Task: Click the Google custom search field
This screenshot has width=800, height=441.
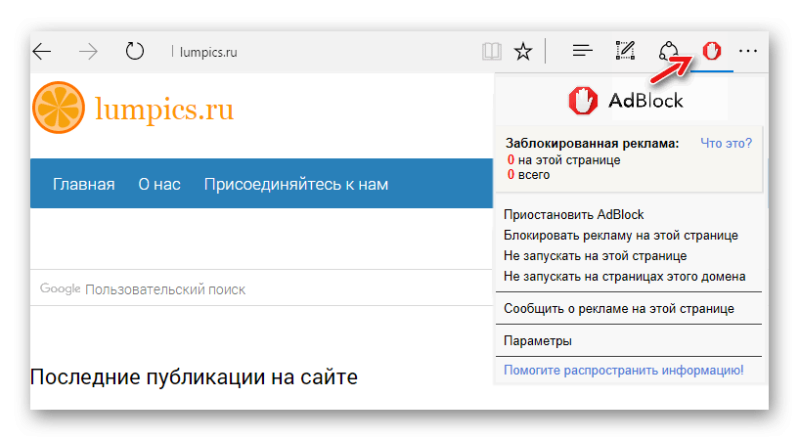Action: tap(261, 289)
